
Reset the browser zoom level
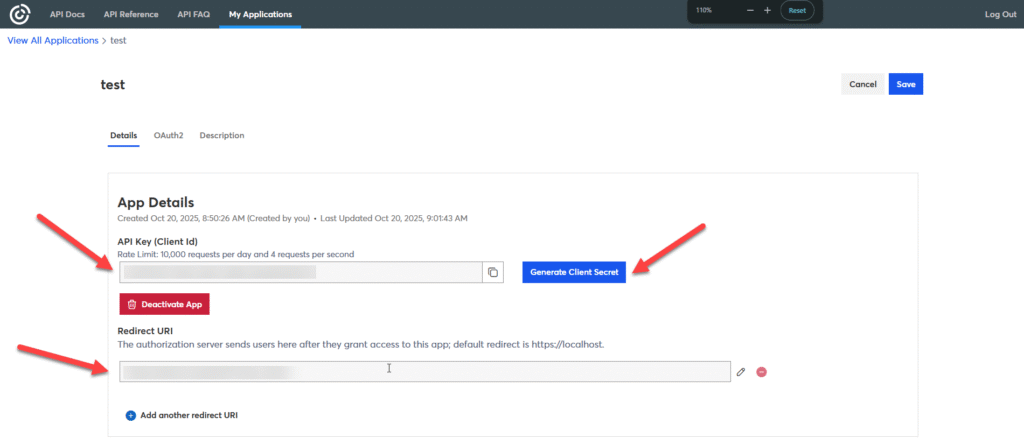point(797,10)
